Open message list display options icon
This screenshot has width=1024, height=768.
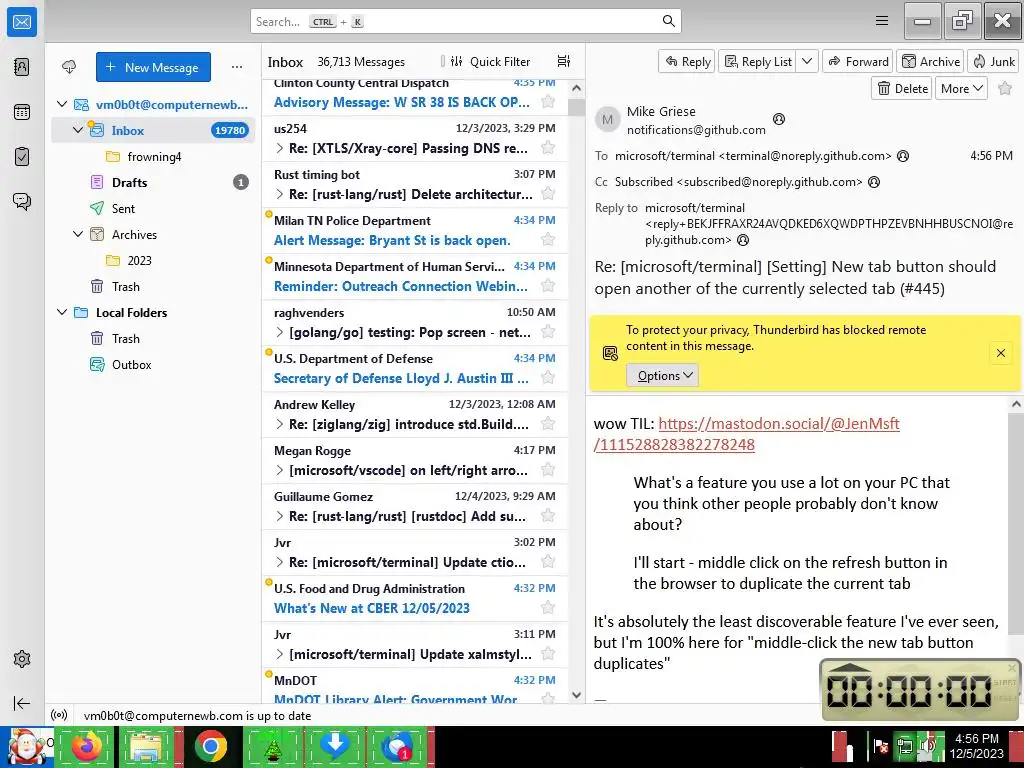click(564, 61)
